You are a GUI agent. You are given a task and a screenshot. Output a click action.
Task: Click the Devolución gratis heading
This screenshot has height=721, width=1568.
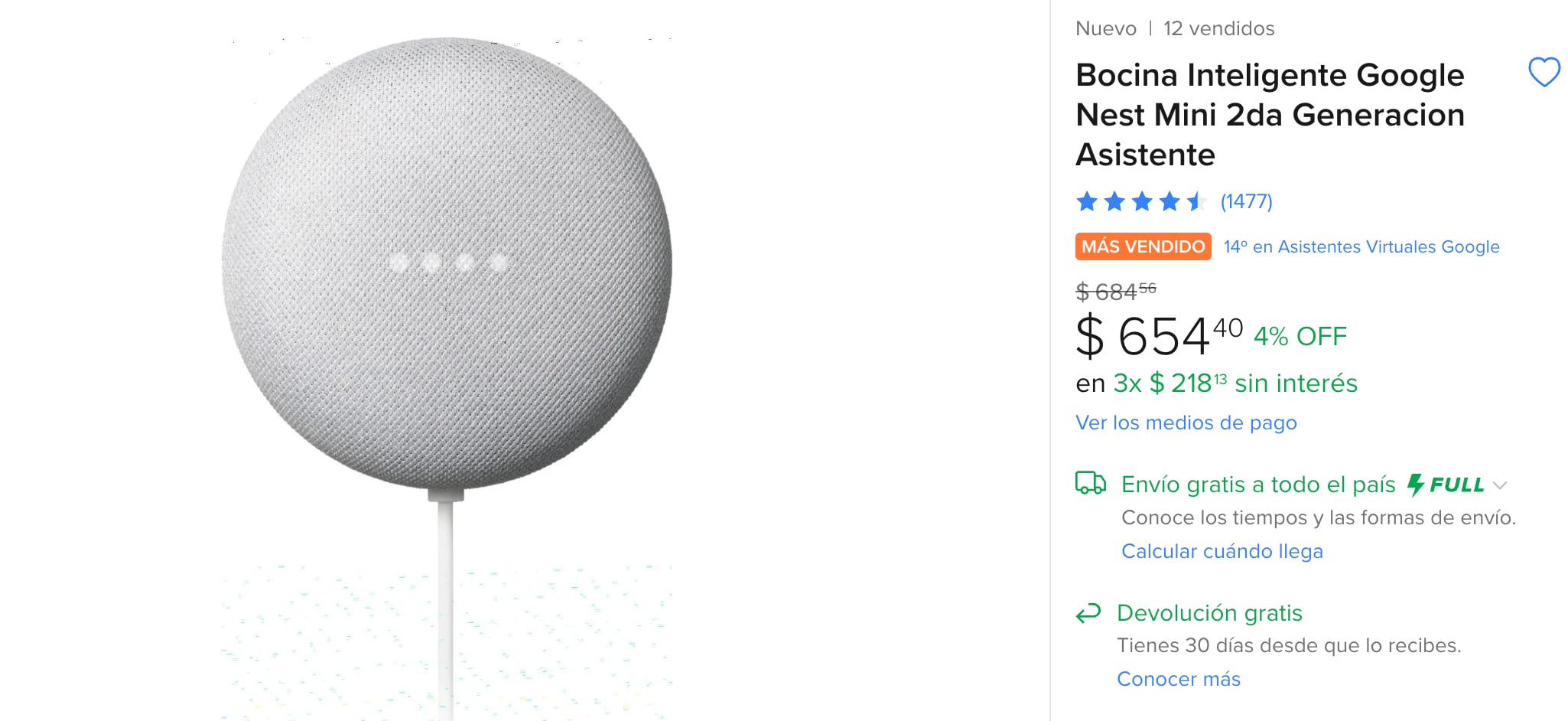coord(1209,613)
